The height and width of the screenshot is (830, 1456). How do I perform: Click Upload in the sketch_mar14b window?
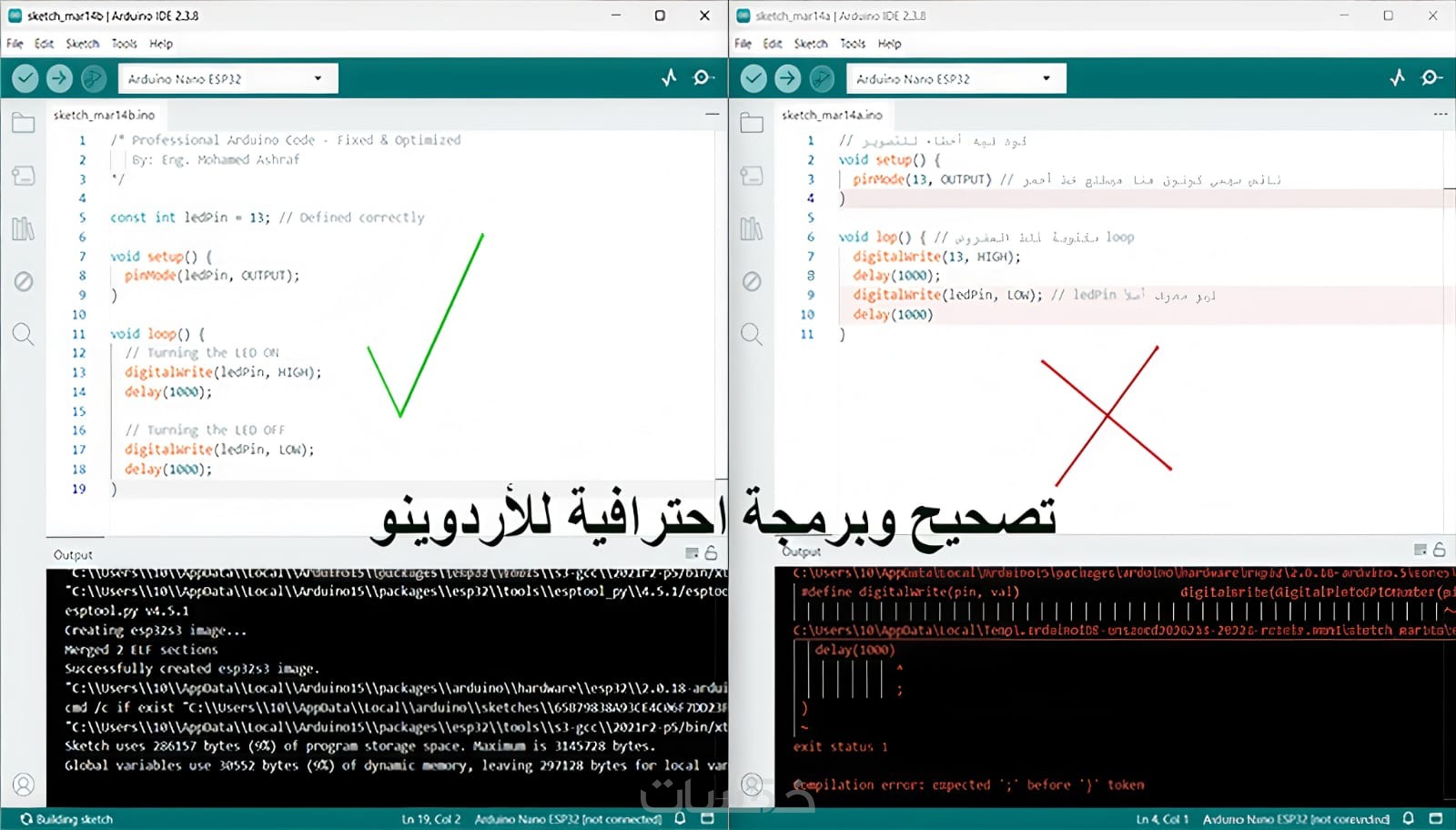59,78
